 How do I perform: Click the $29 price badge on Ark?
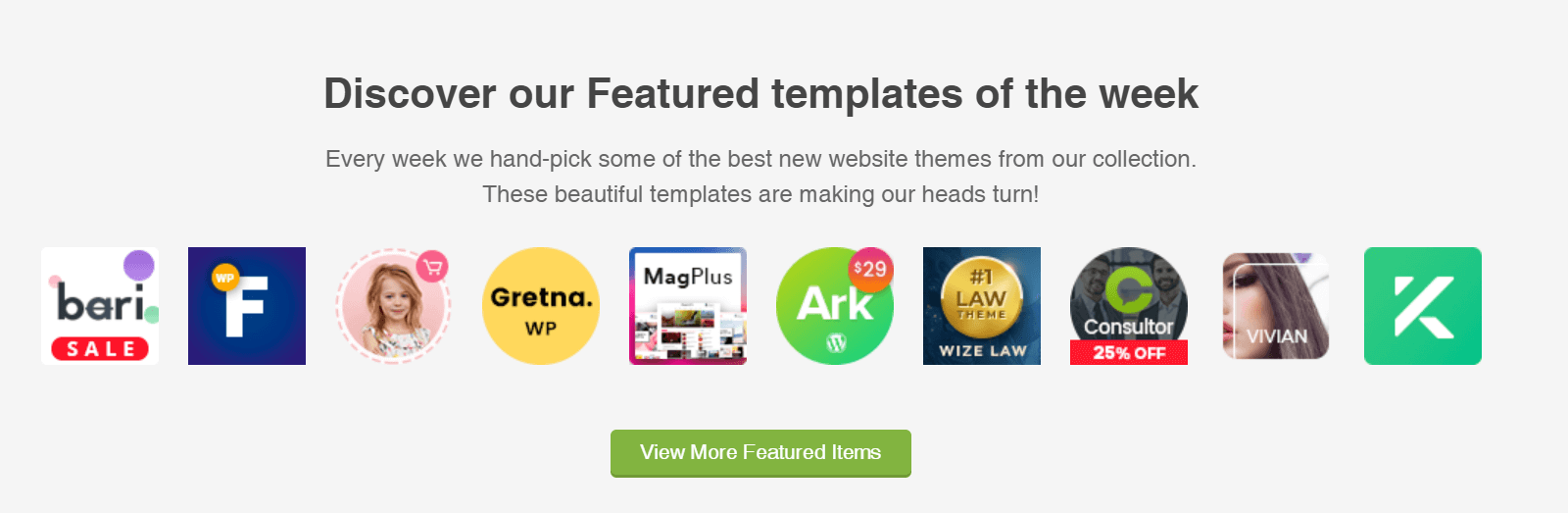(870, 269)
